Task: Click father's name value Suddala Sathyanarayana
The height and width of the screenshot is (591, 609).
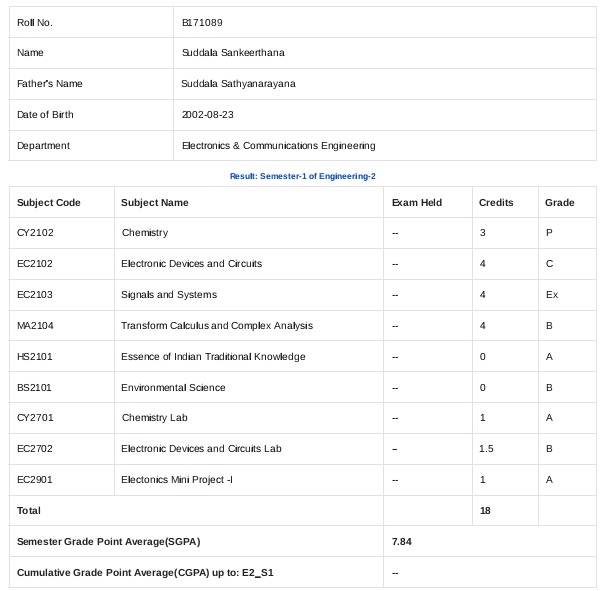Action: [238, 83]
